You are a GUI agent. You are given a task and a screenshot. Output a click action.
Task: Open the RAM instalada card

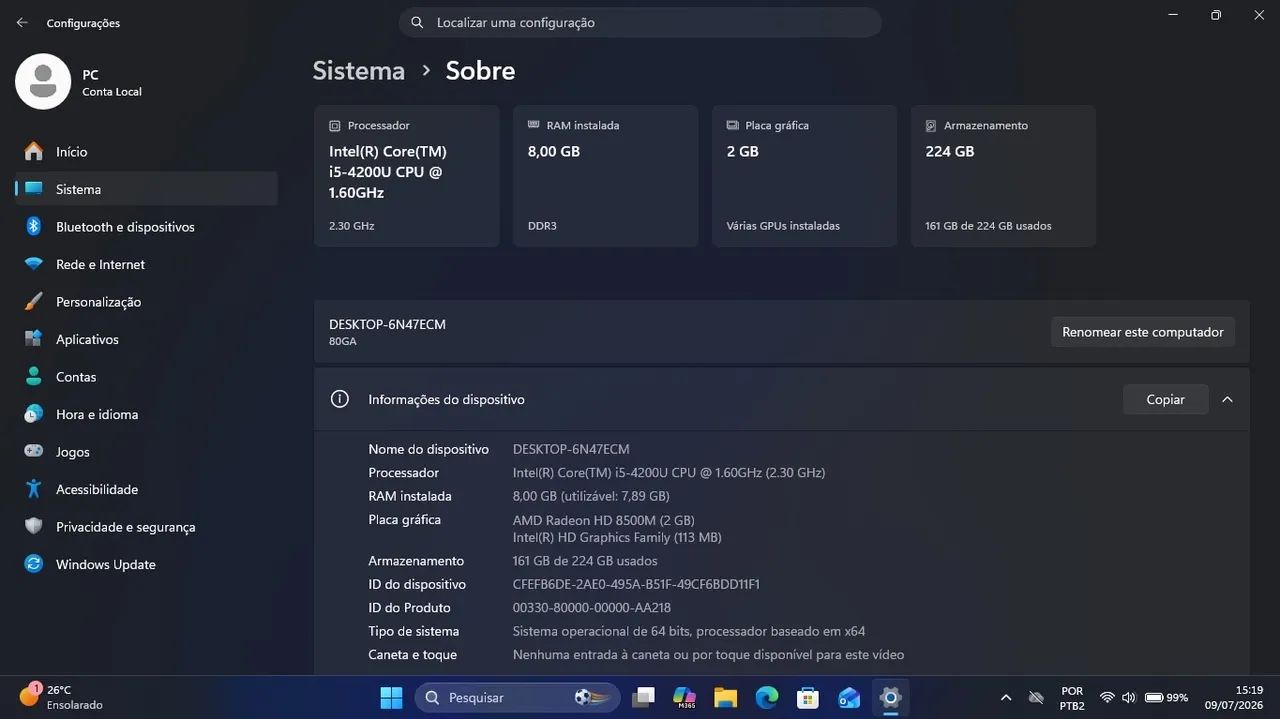pos(605,176)
